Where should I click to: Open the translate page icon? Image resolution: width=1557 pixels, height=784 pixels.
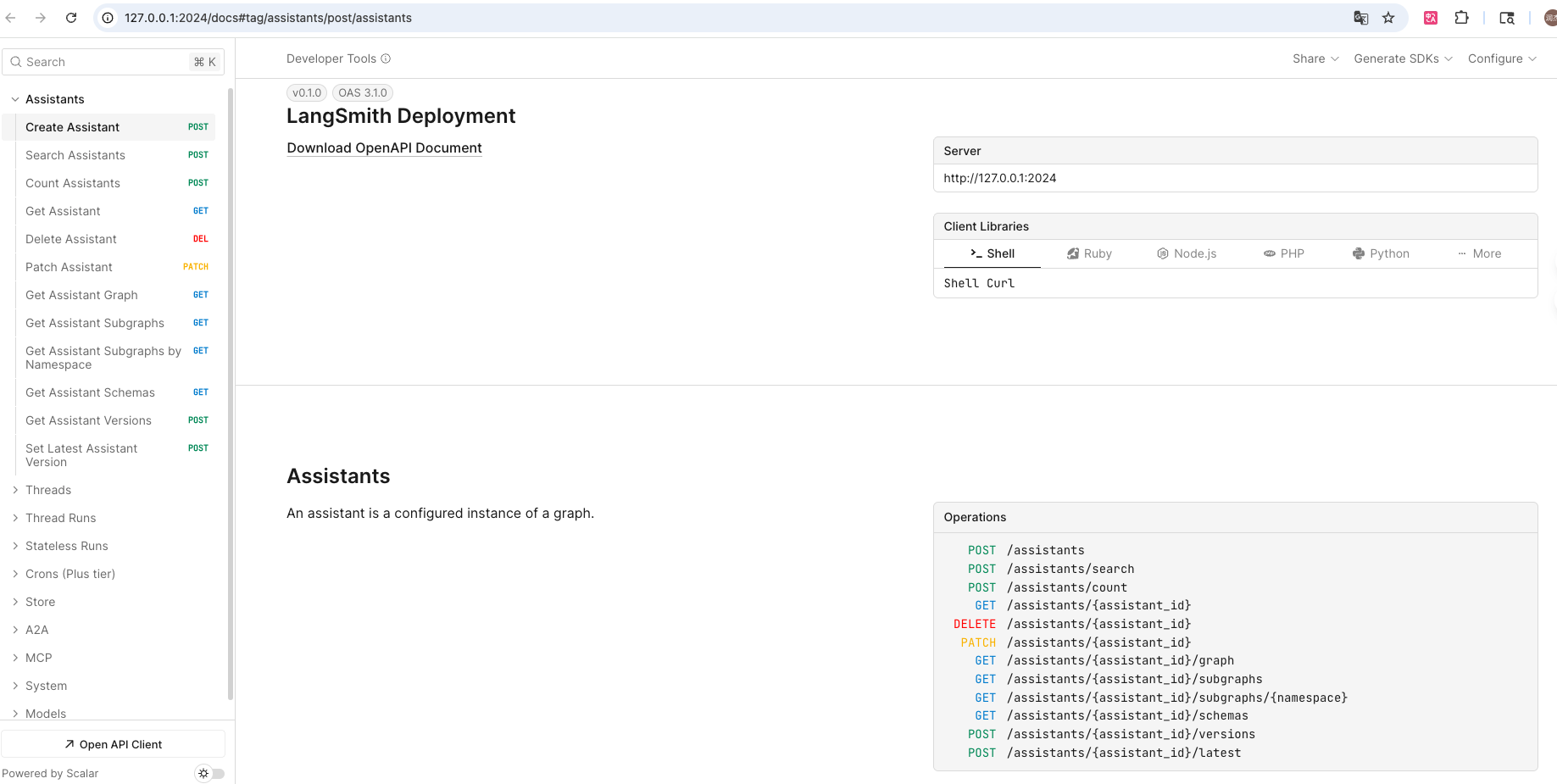coord(1361,18)
